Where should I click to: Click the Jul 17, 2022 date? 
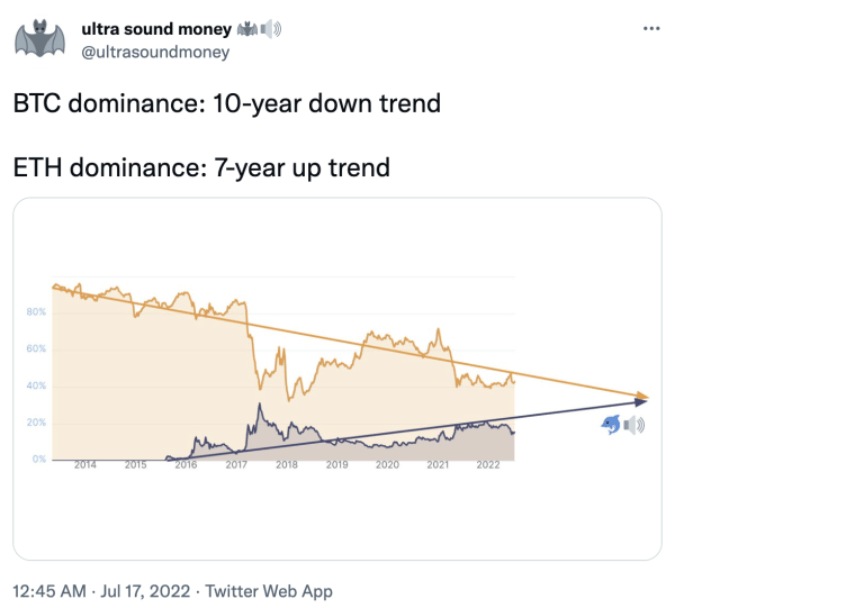[139, 591]
